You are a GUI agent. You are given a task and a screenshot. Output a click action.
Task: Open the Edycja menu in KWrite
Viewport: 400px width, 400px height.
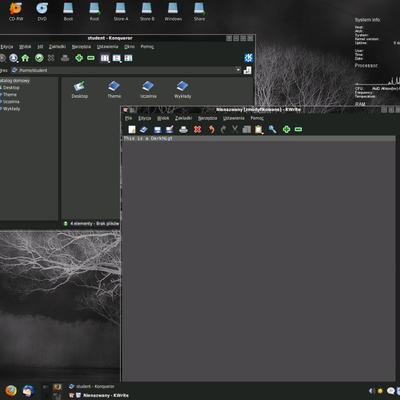coord(145,118)
